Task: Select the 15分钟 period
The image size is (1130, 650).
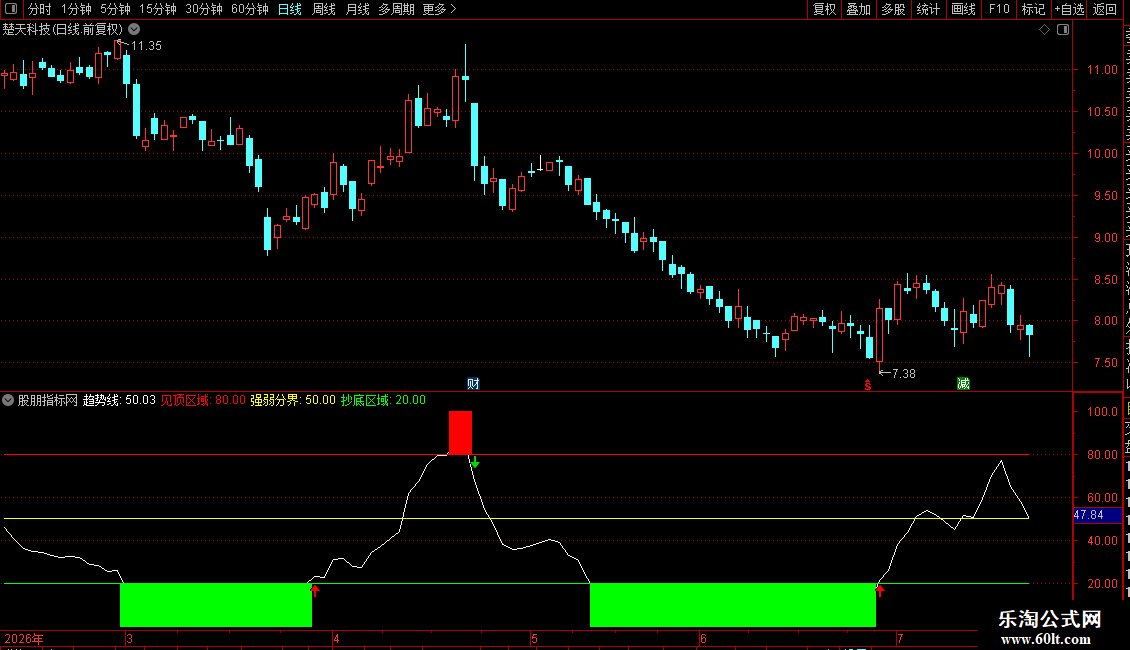Action: pyautogui.click(x=158, y=9)
